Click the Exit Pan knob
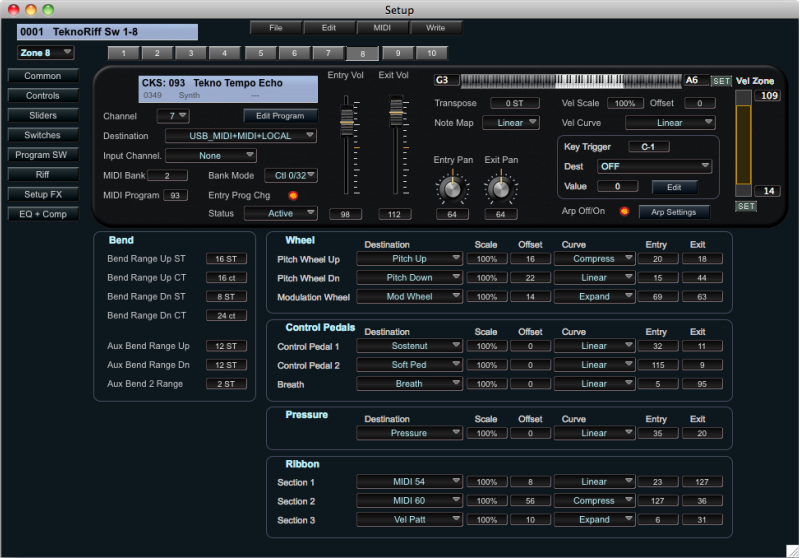The image size is (800, 558). (500, 187)
